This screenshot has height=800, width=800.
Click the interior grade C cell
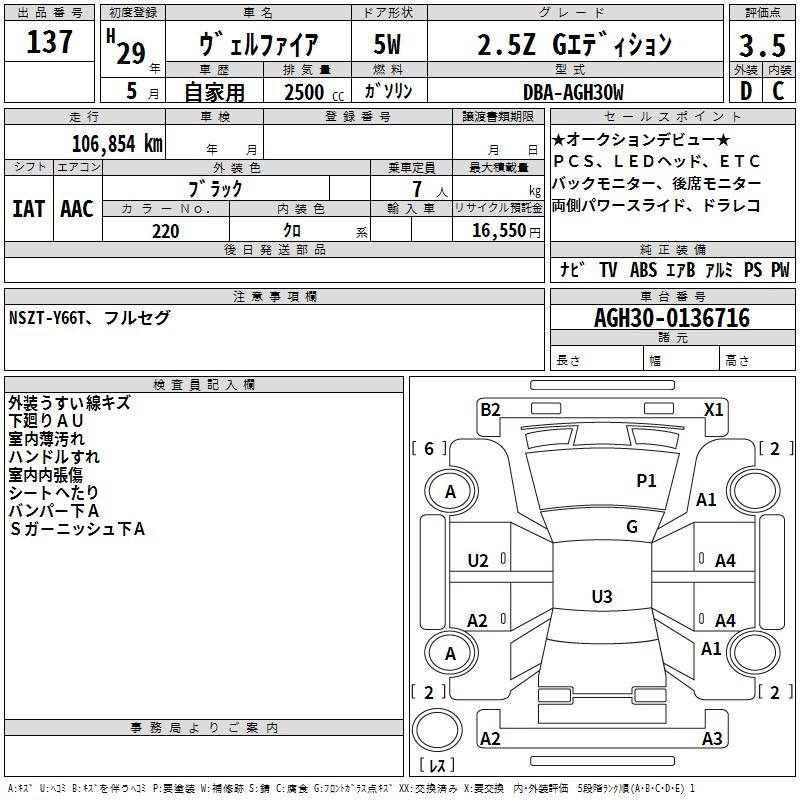point(779,91)
